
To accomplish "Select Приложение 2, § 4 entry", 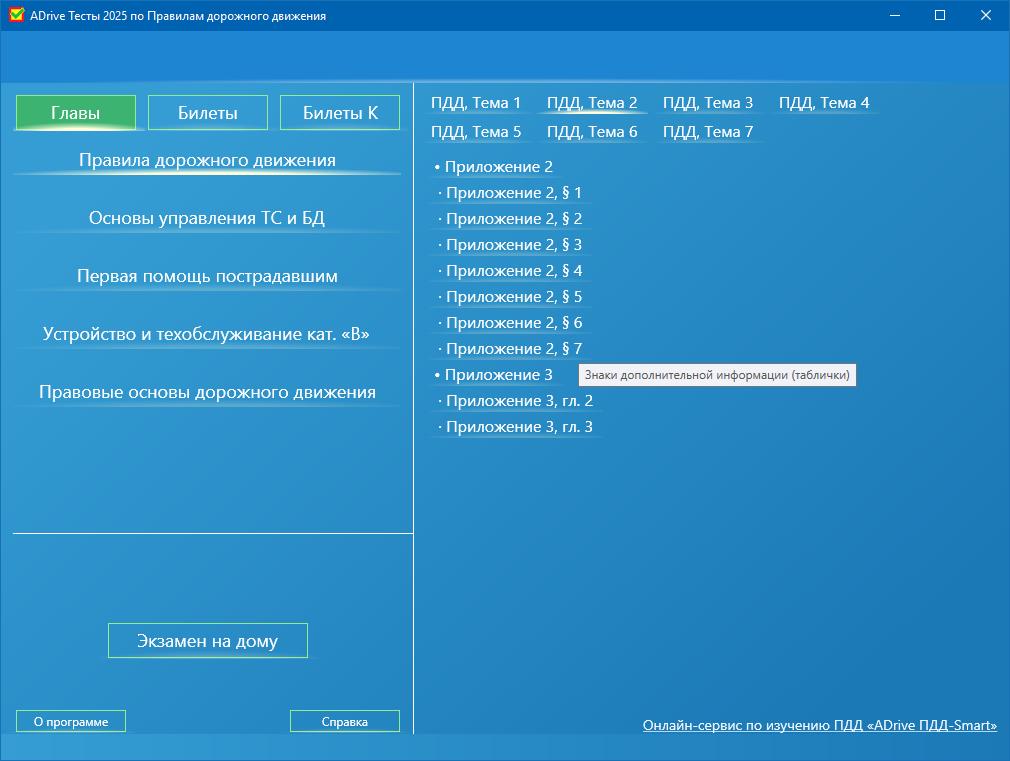I will coord(513,271).
